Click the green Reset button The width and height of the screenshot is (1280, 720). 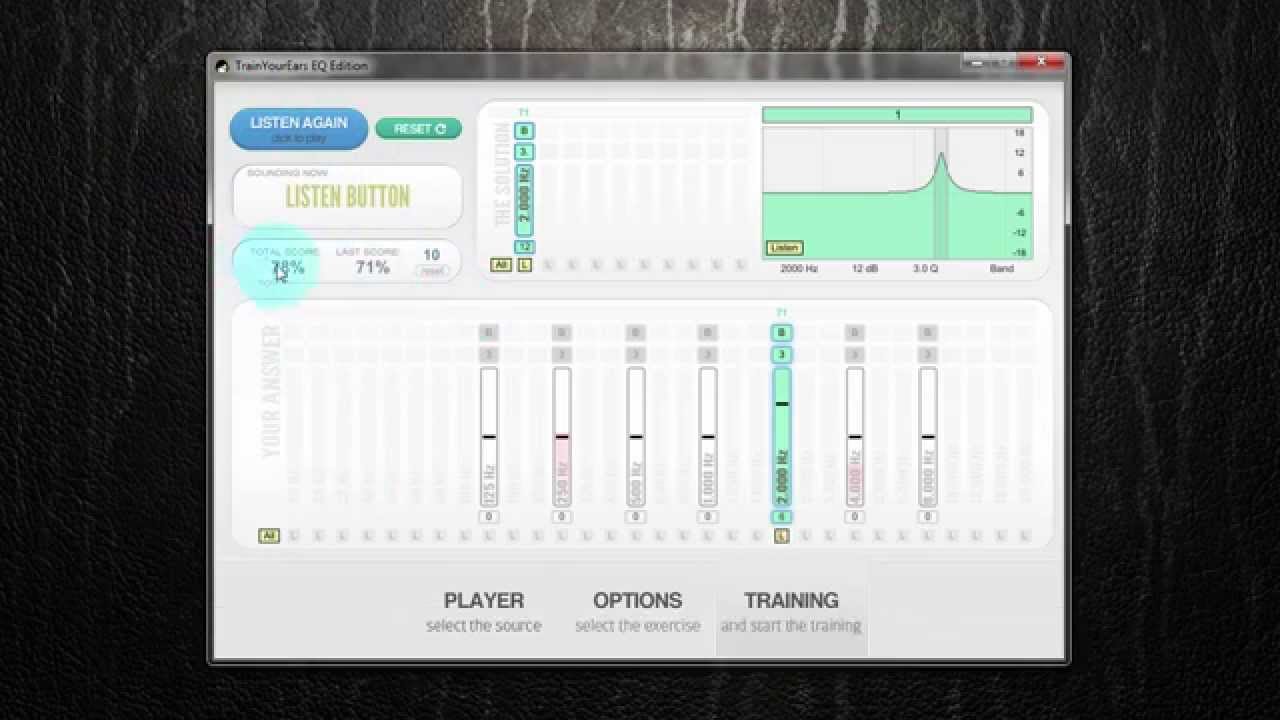(419, 128)
